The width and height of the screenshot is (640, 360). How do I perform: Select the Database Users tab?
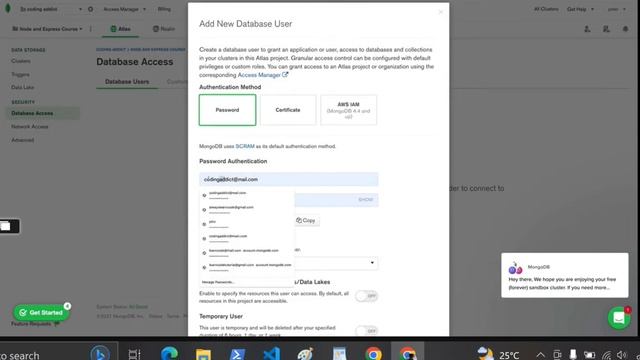127,82
